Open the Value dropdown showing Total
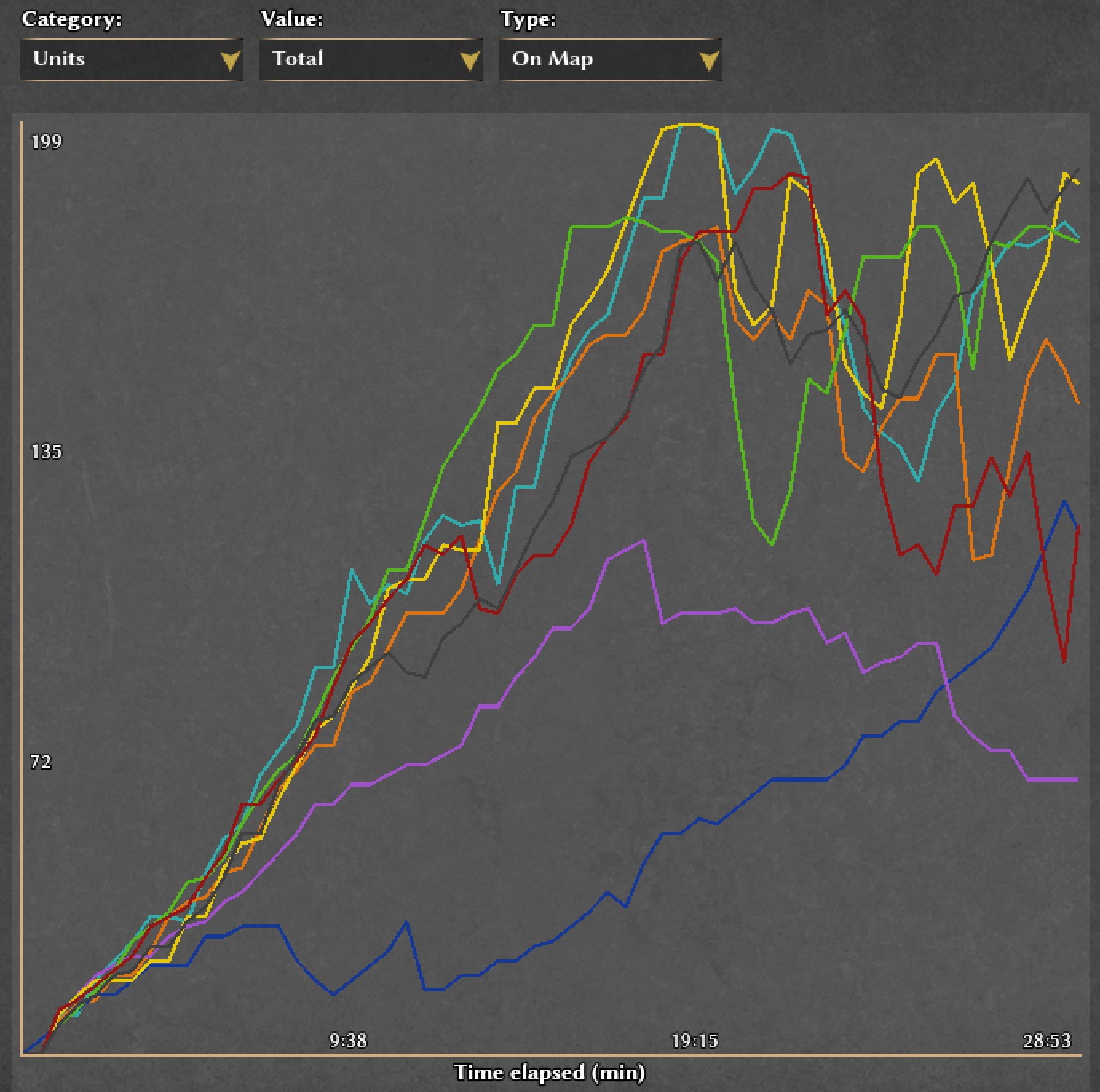 [371, 60]
